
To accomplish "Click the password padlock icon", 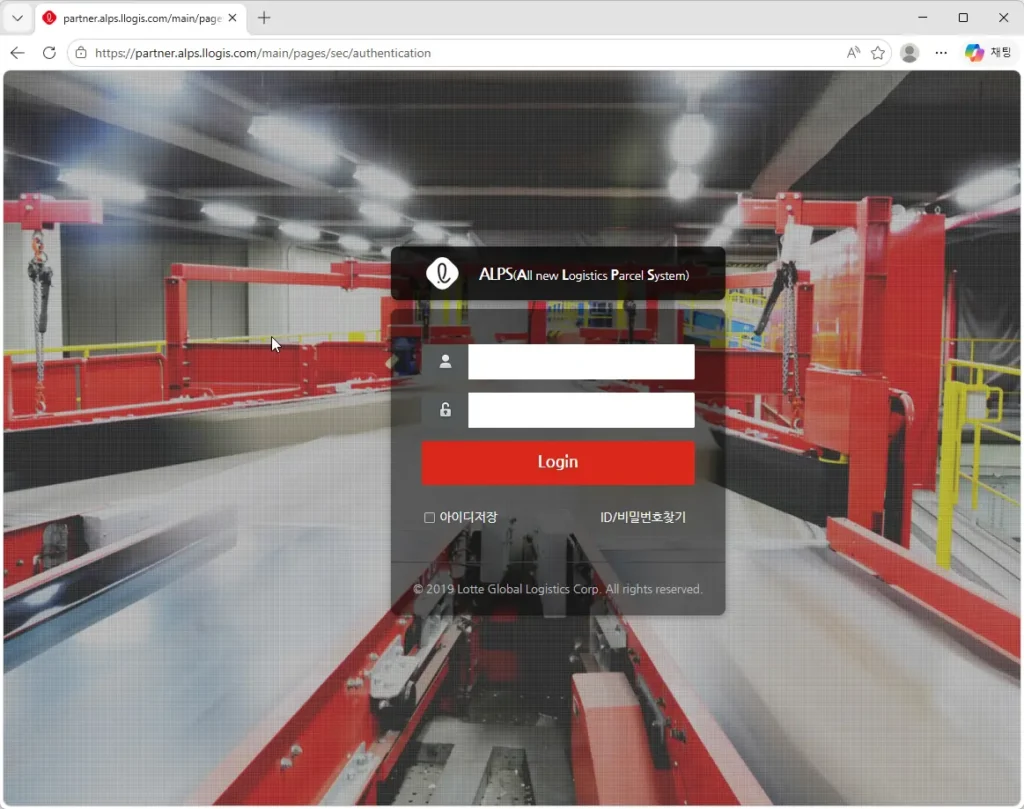I will (445, 409).
